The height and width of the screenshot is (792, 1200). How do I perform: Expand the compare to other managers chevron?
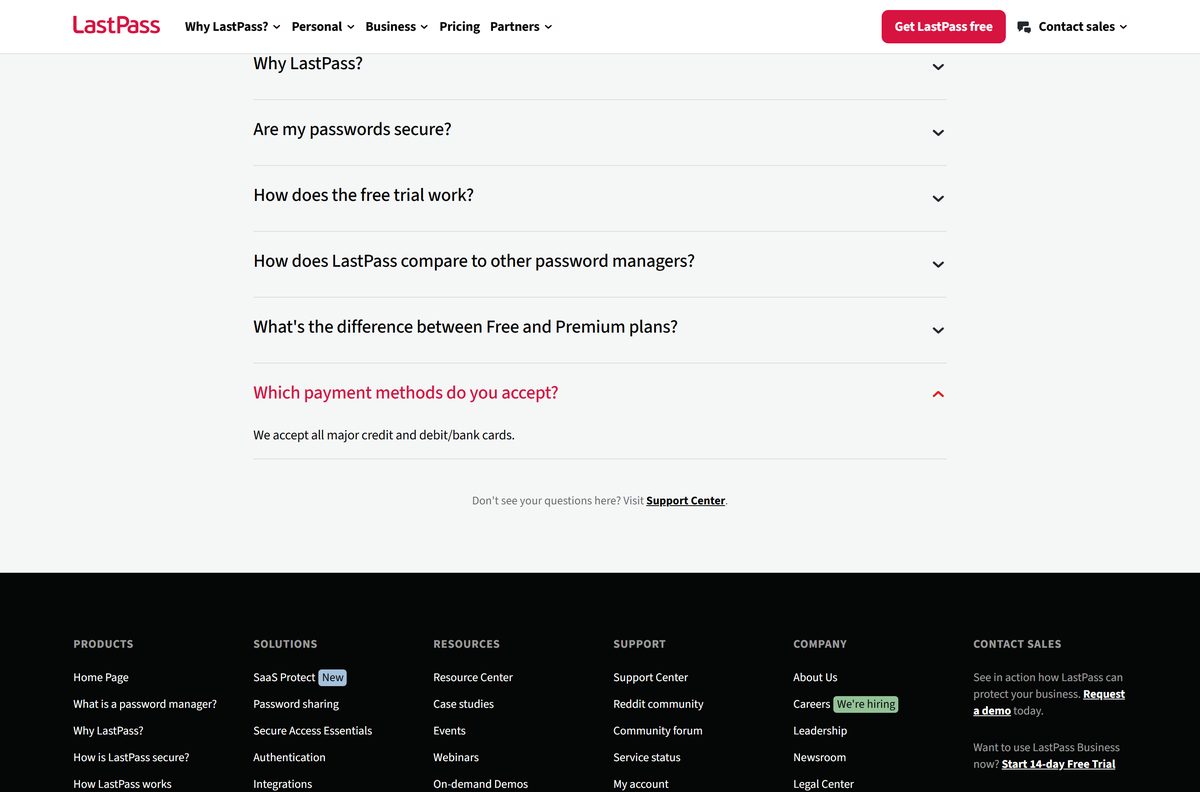pos(938,265)
